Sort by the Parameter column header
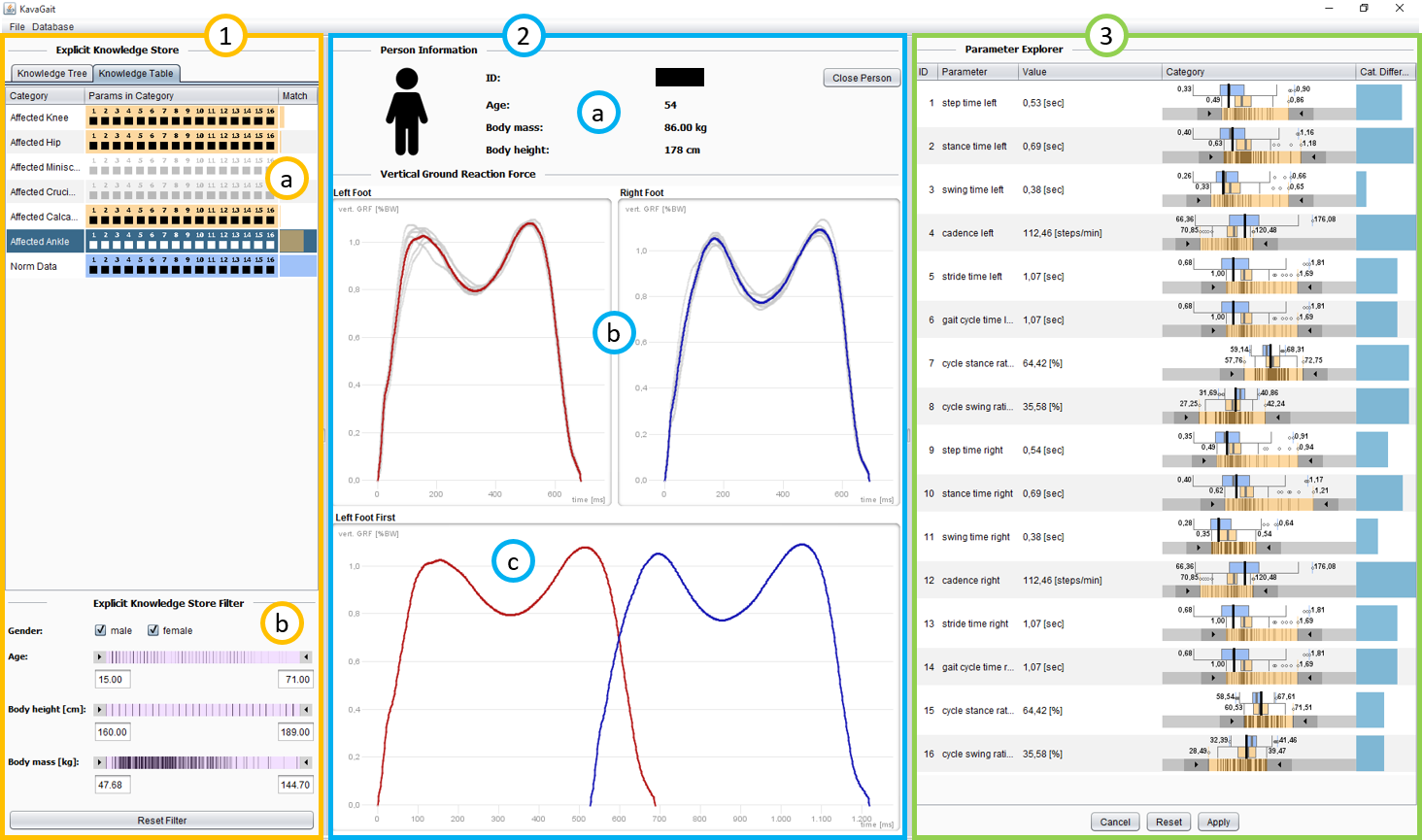The height and width of the screenshot is (840, 1422). pyautogui.click(x=978, y=72)
